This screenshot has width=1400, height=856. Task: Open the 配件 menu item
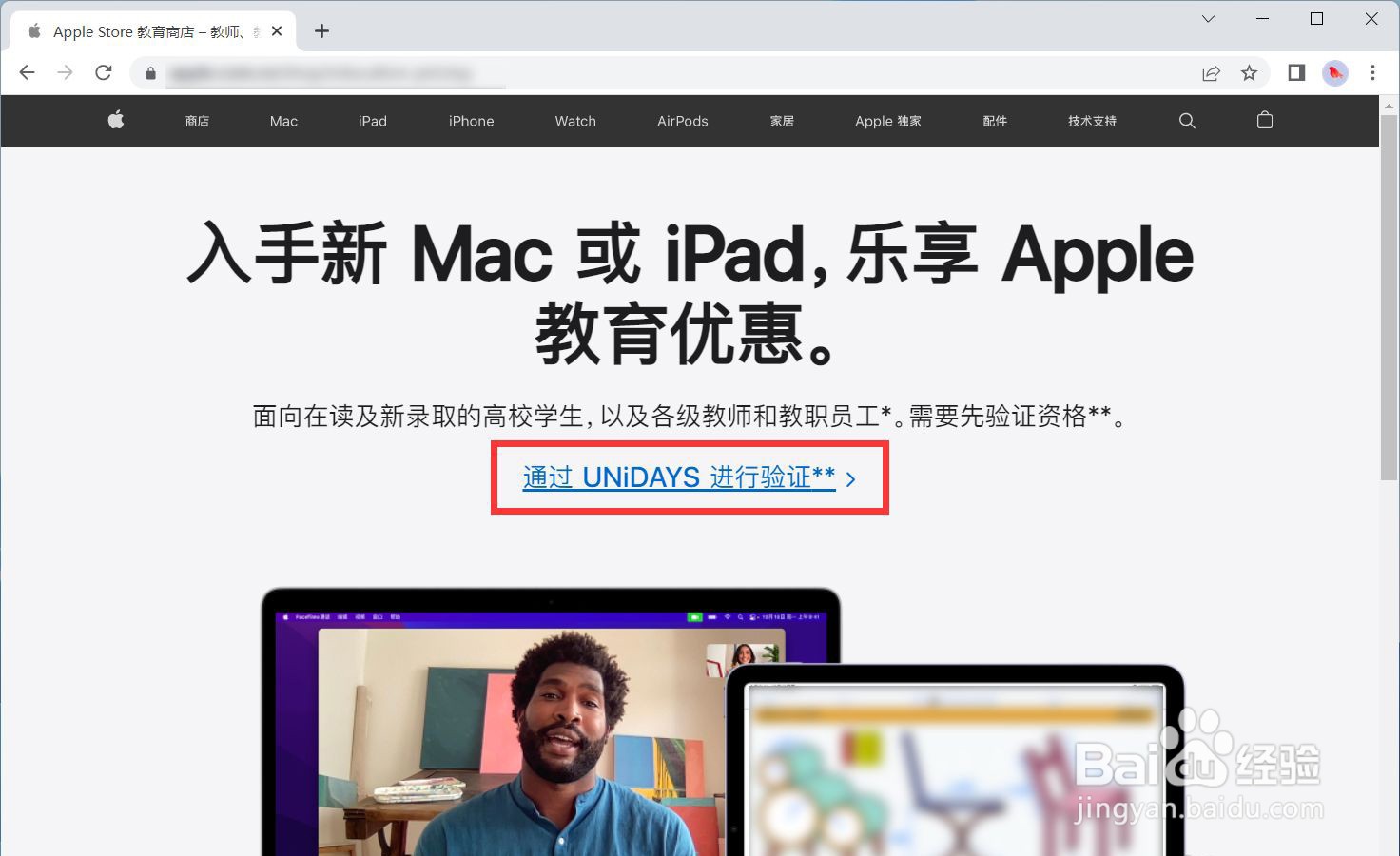tap(995, 121)
